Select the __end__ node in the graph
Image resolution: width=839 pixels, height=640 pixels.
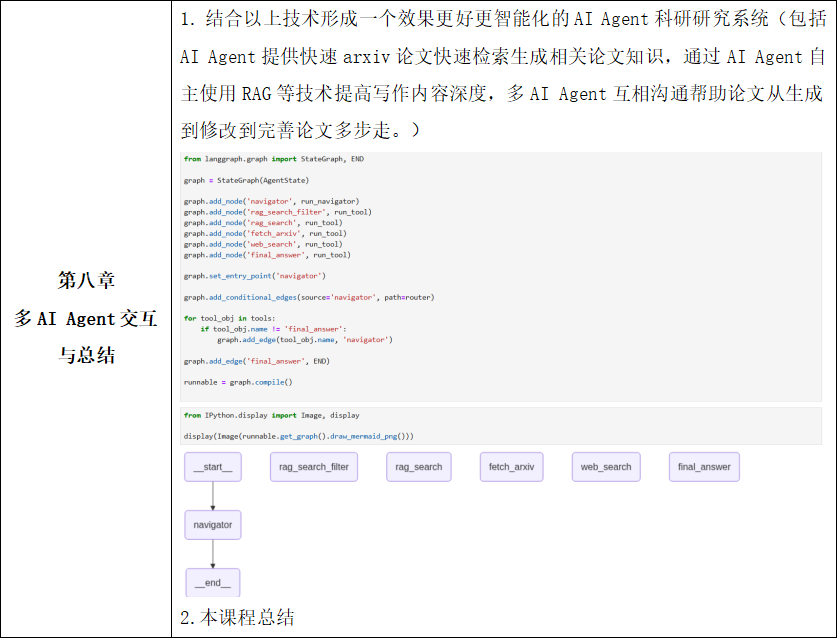click(x=213, y=582)
